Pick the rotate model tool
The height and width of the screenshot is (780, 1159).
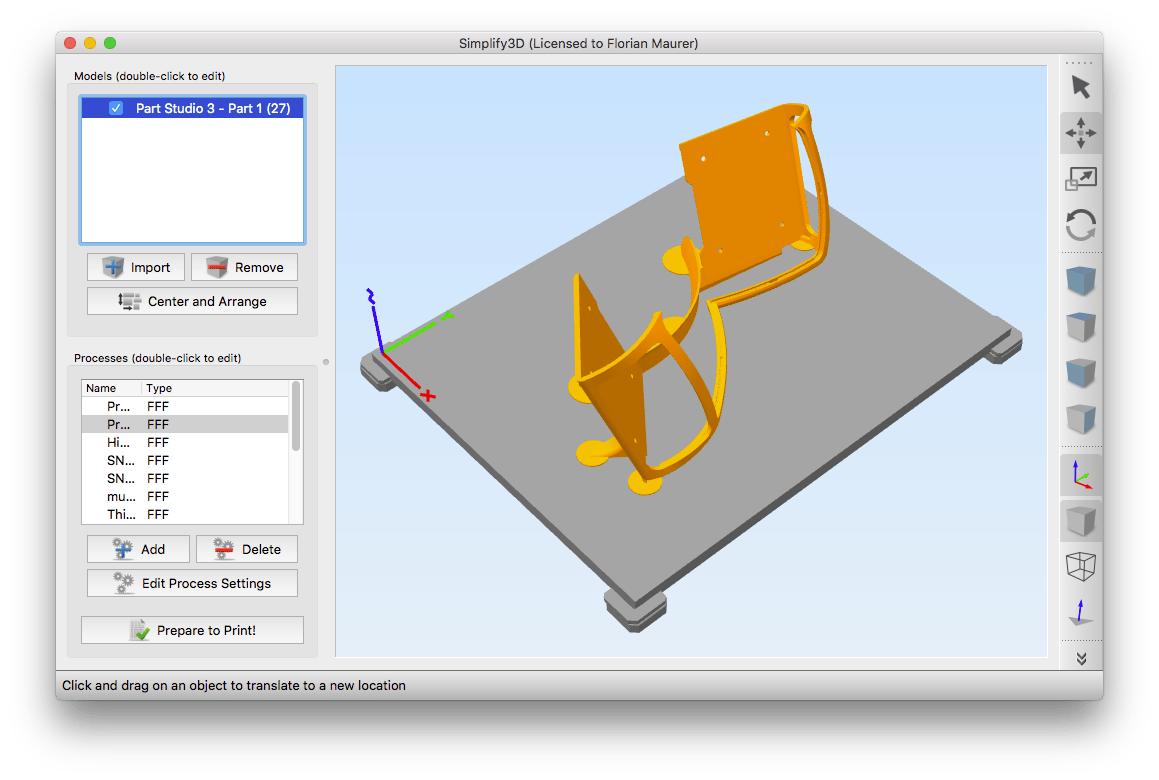tap(1081, 225)
